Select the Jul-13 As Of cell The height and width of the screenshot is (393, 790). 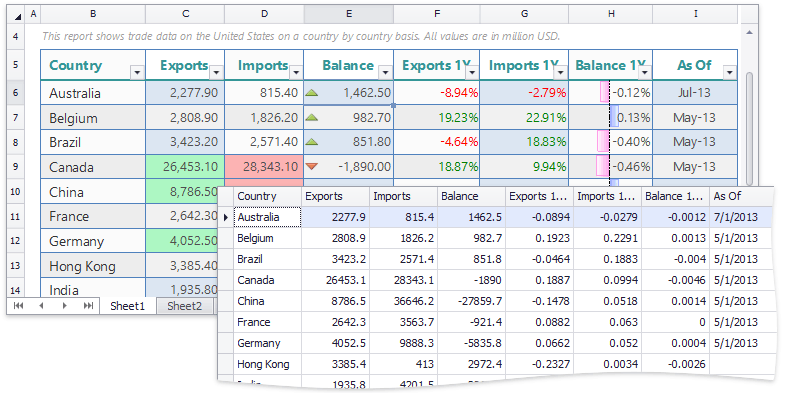[695, 93]
